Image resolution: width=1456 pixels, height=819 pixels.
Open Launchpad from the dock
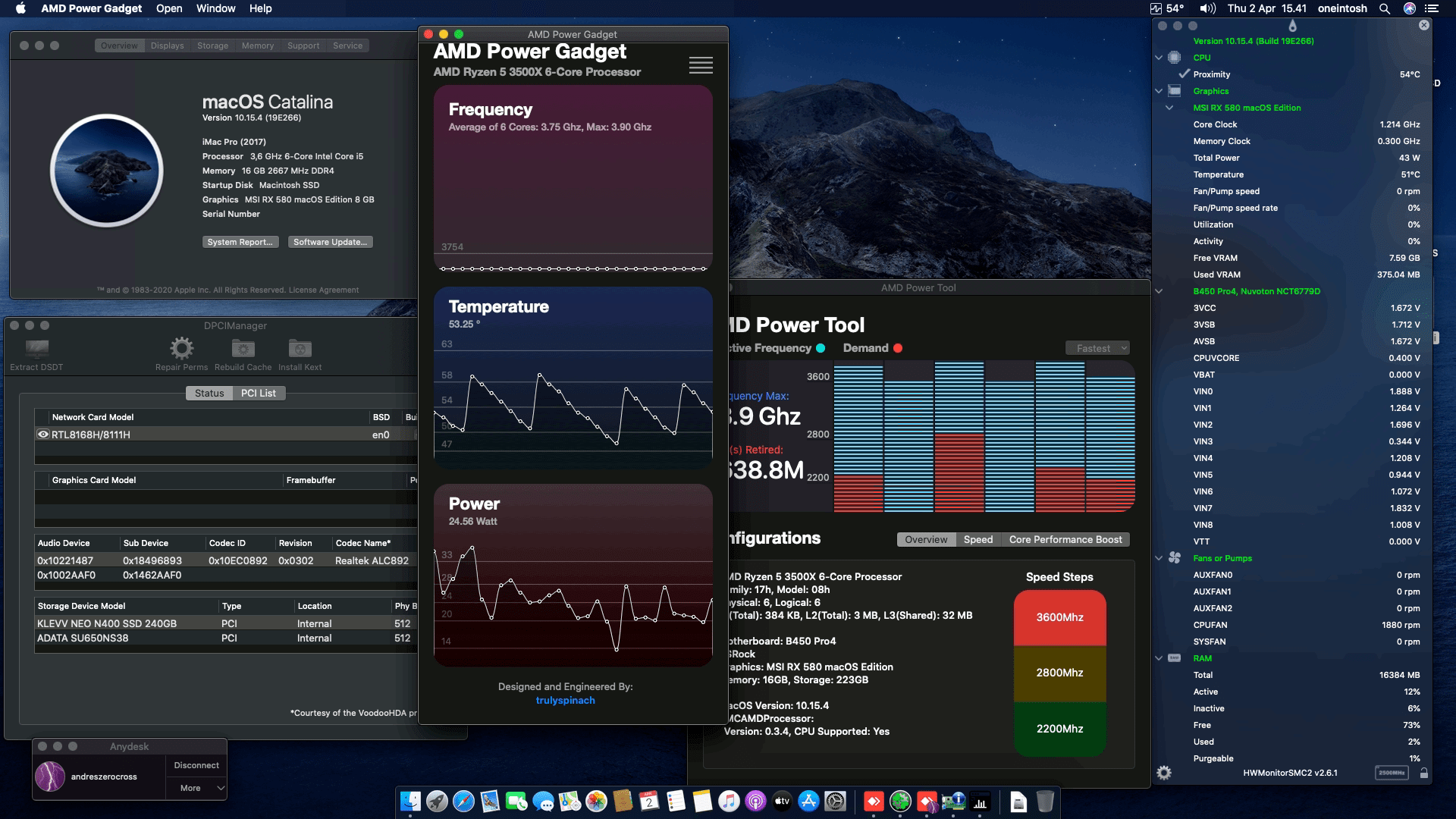437,801
